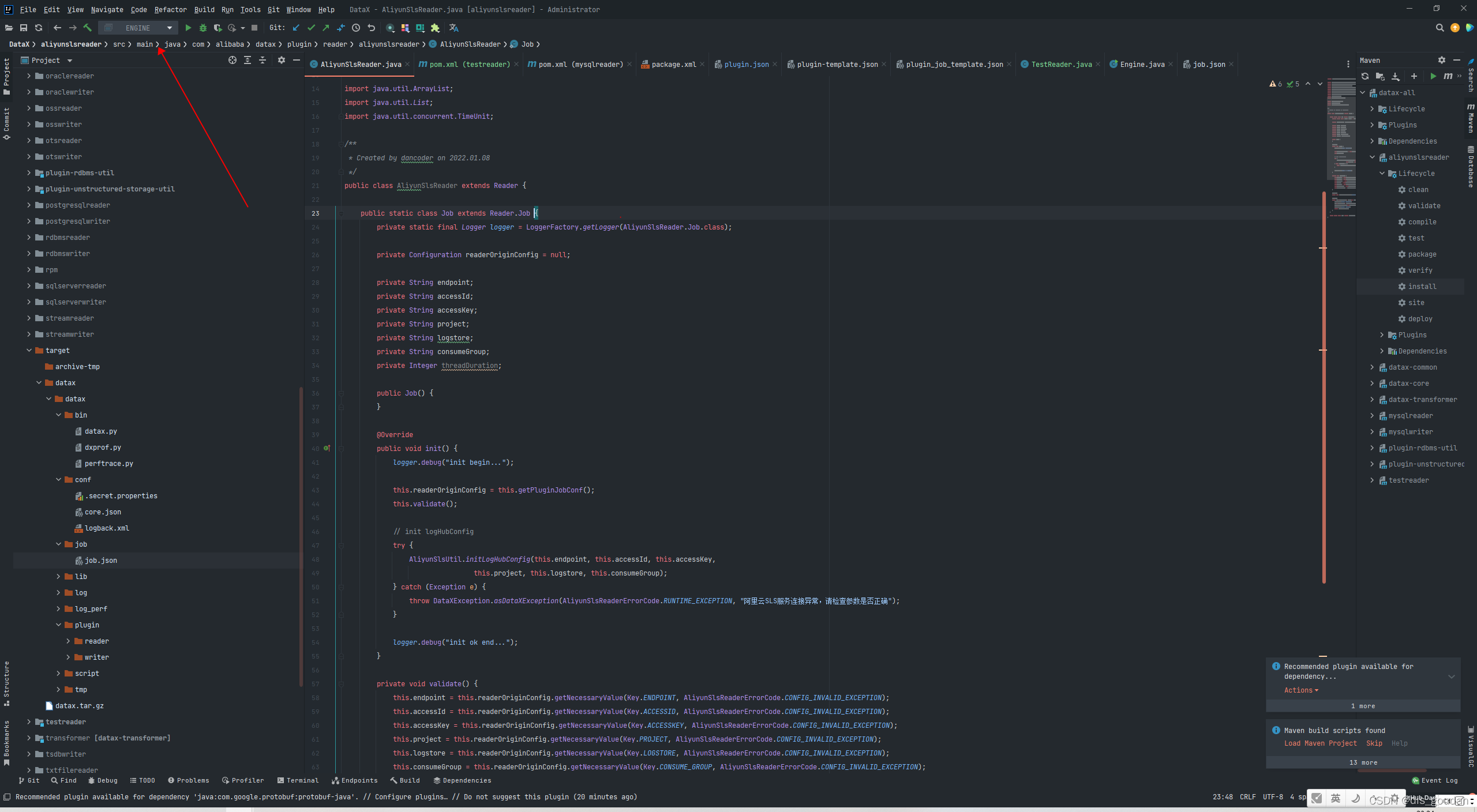Viewport: 1477px width, 812px height.
Task: Toggle the Bookmarks tool window stripe
Action: pyautogui.click(x=6, y=743)
